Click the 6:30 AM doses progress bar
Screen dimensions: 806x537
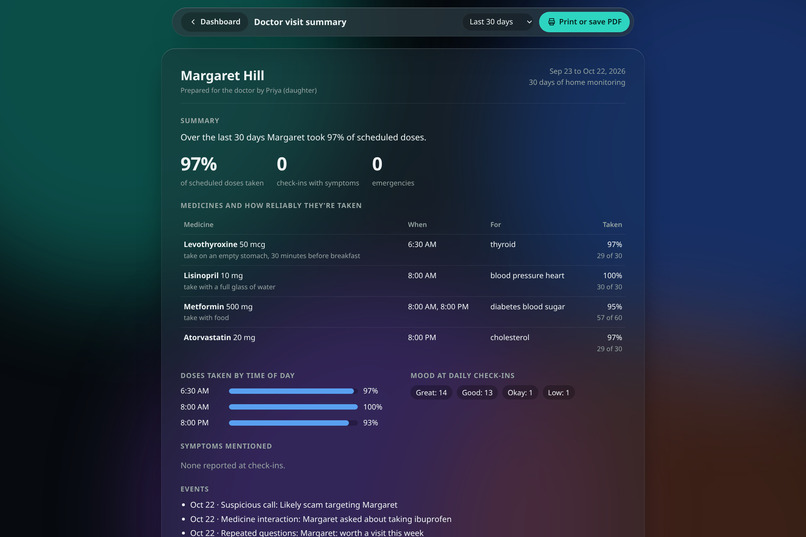(x=293, y=391)
